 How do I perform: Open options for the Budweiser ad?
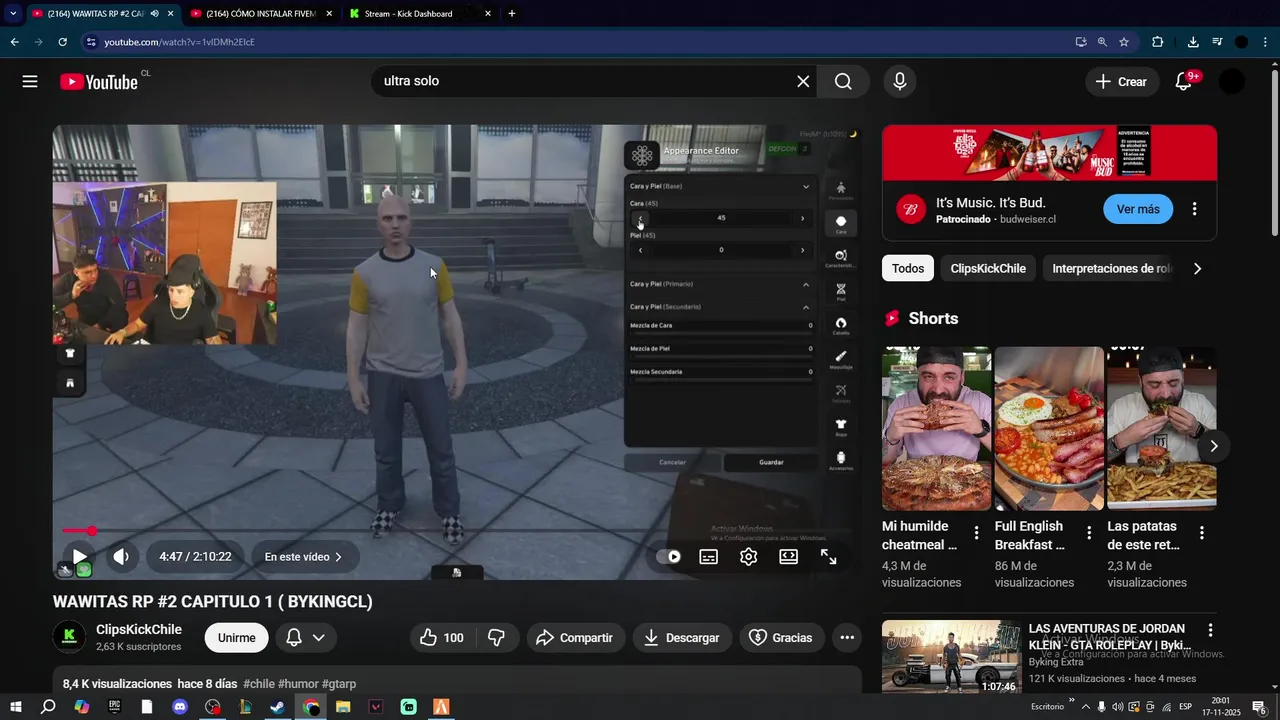click(1194, 209)
